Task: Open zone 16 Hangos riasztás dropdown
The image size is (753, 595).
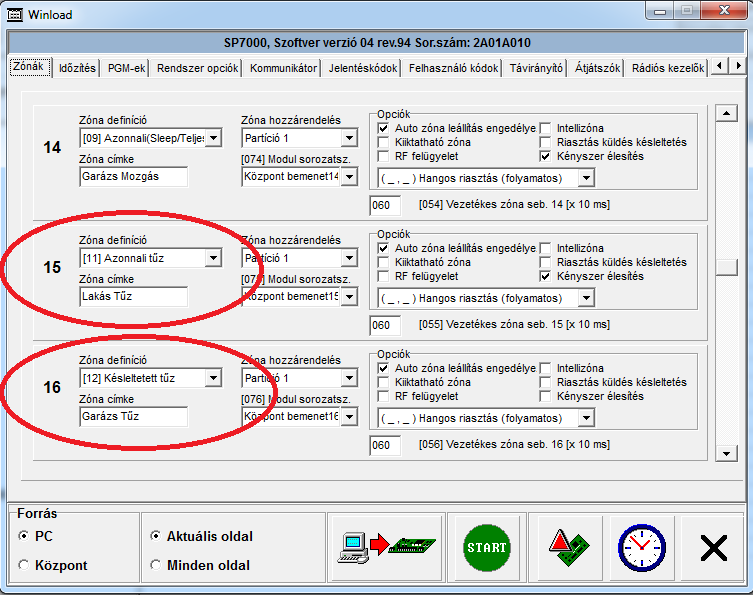Action: click(586, 418)
